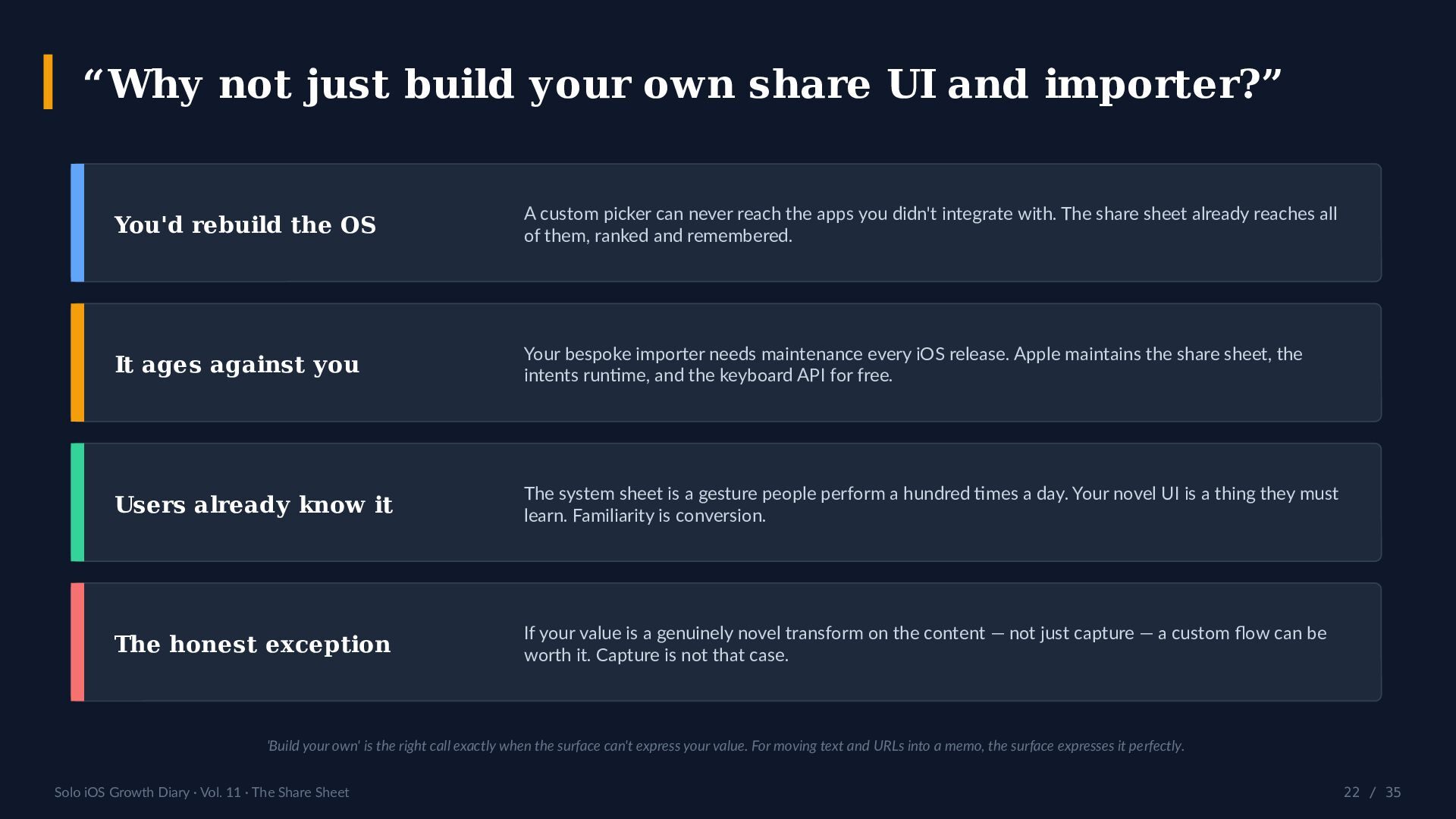Click the orange stripe on second card

tap(77, 362)
